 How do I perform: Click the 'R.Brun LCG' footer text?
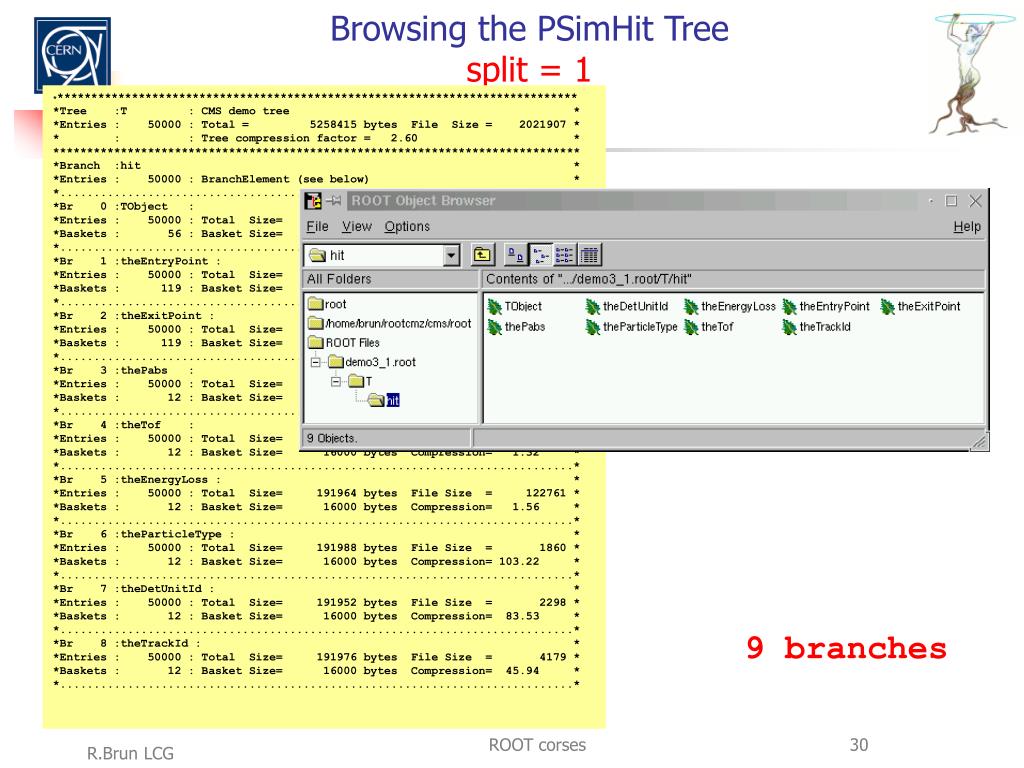point(131,753)
